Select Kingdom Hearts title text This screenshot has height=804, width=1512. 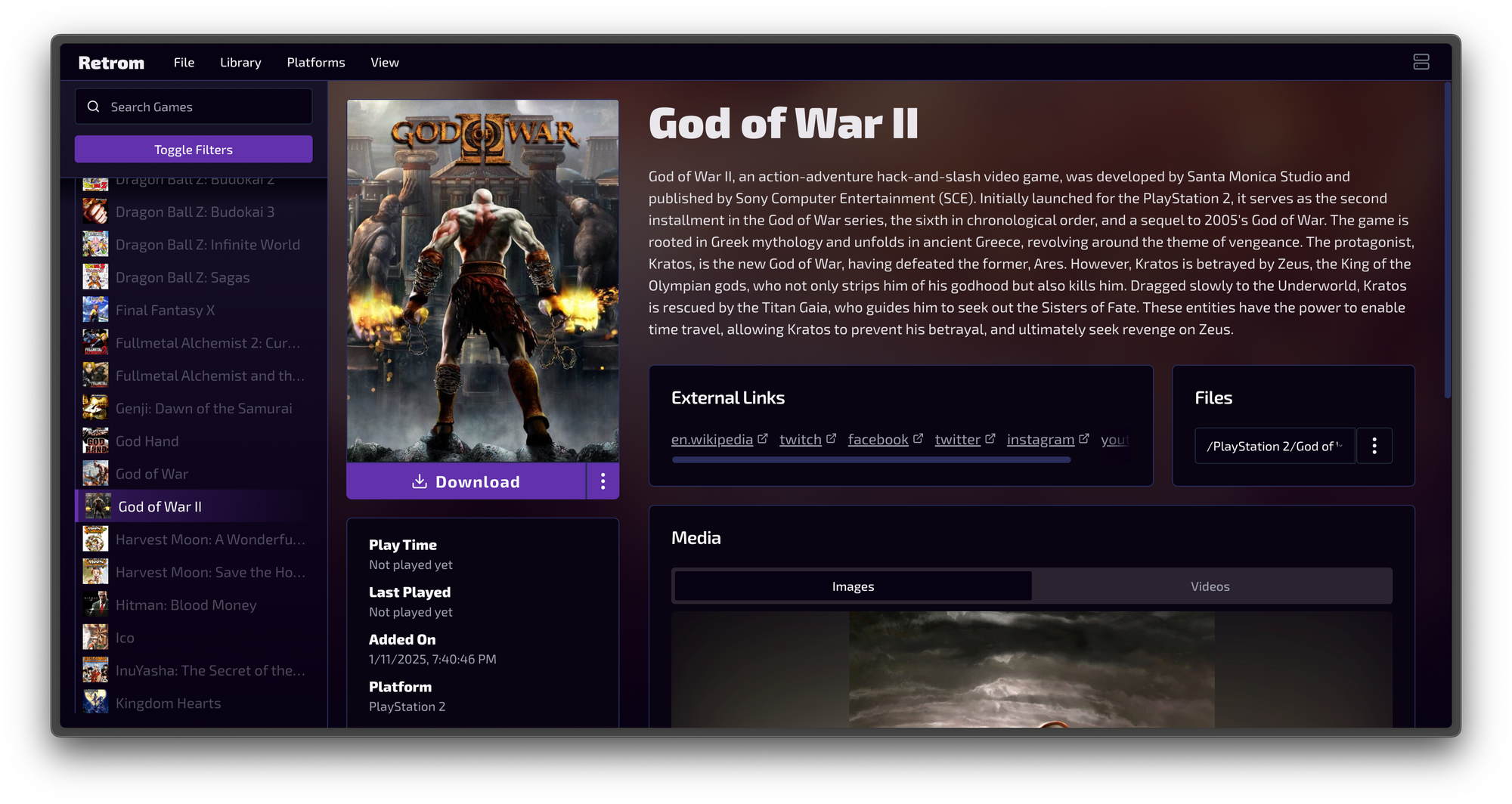tap(169, 703)
